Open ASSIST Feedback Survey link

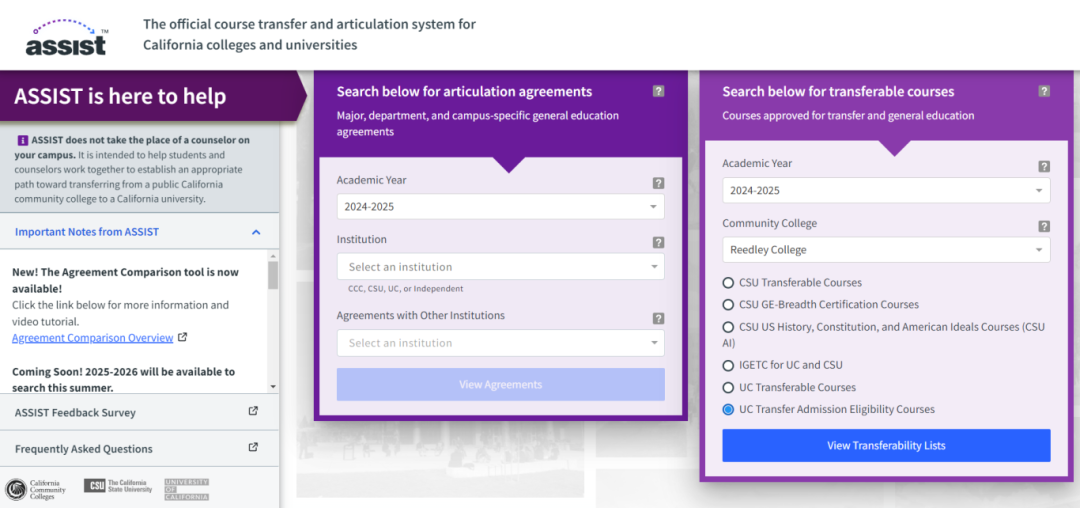(x=75, y=412)
